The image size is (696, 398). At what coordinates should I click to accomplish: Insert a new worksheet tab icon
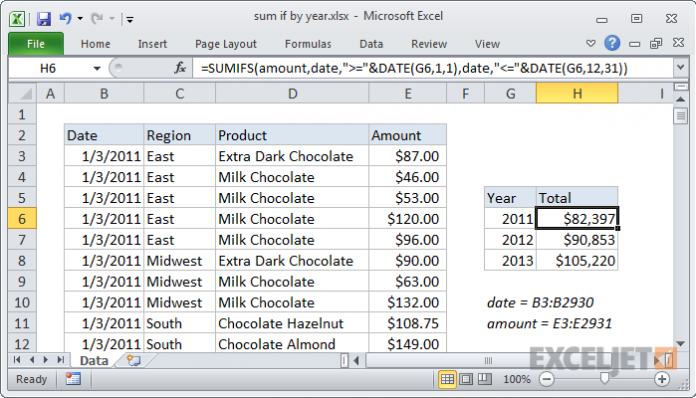click(x=133, y=360)
